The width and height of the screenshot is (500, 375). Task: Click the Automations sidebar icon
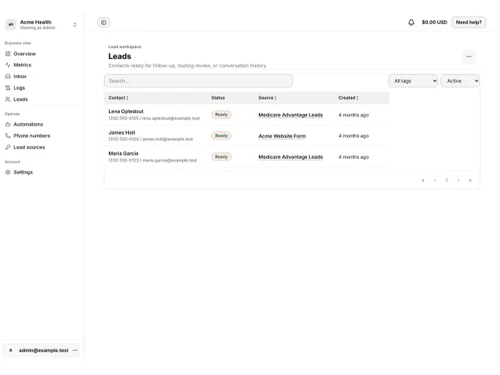[x=8, y=124]
